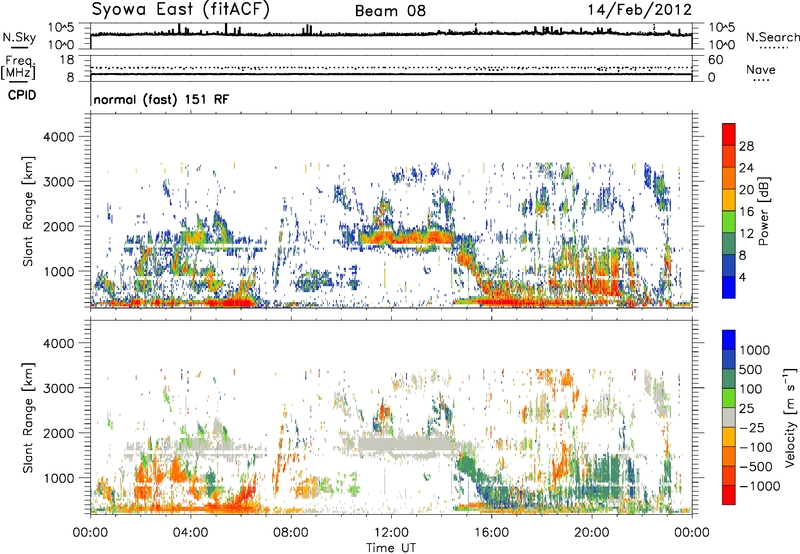Click the '-1000' tick on velocity colorbar
The height and width of the screenshot is (554, 800).
pyautogui.click(x=759, y=486)
